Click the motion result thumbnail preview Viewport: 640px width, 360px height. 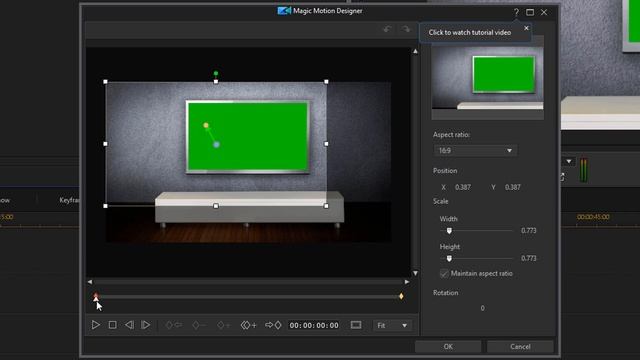(x=488, y=78)
